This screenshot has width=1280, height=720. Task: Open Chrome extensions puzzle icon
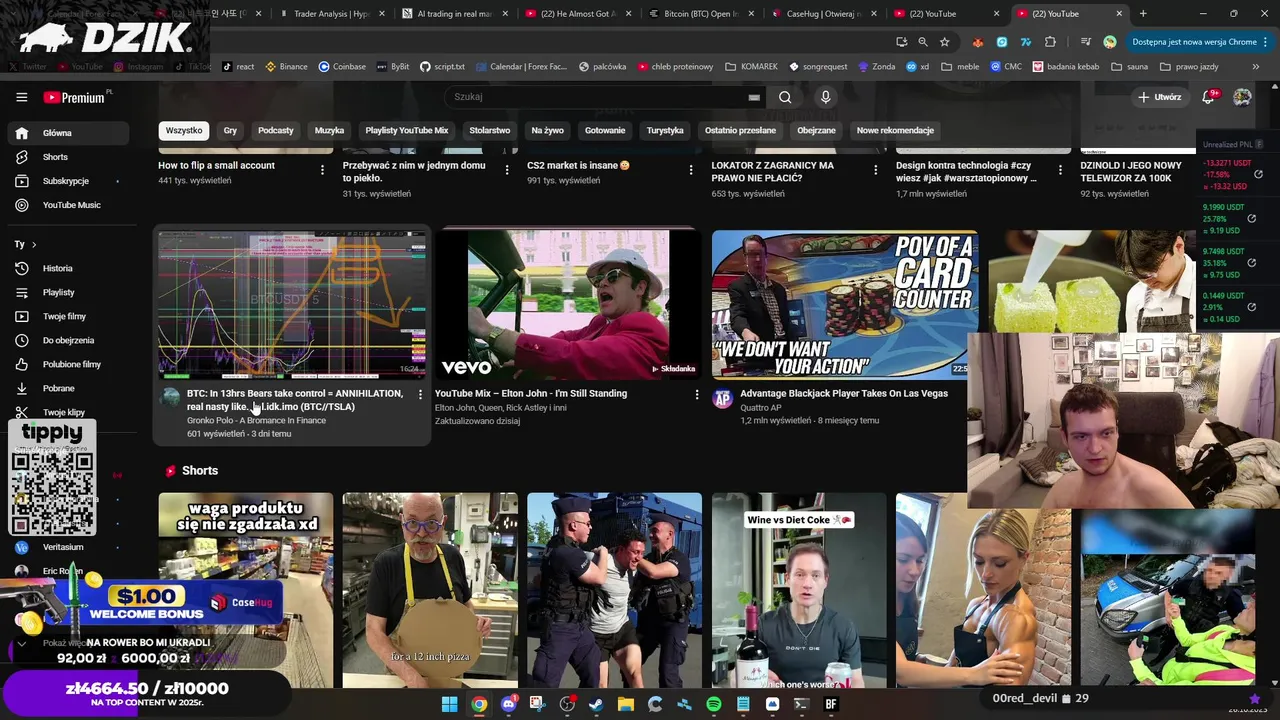pyautogui.click(x=1050, y=42)
